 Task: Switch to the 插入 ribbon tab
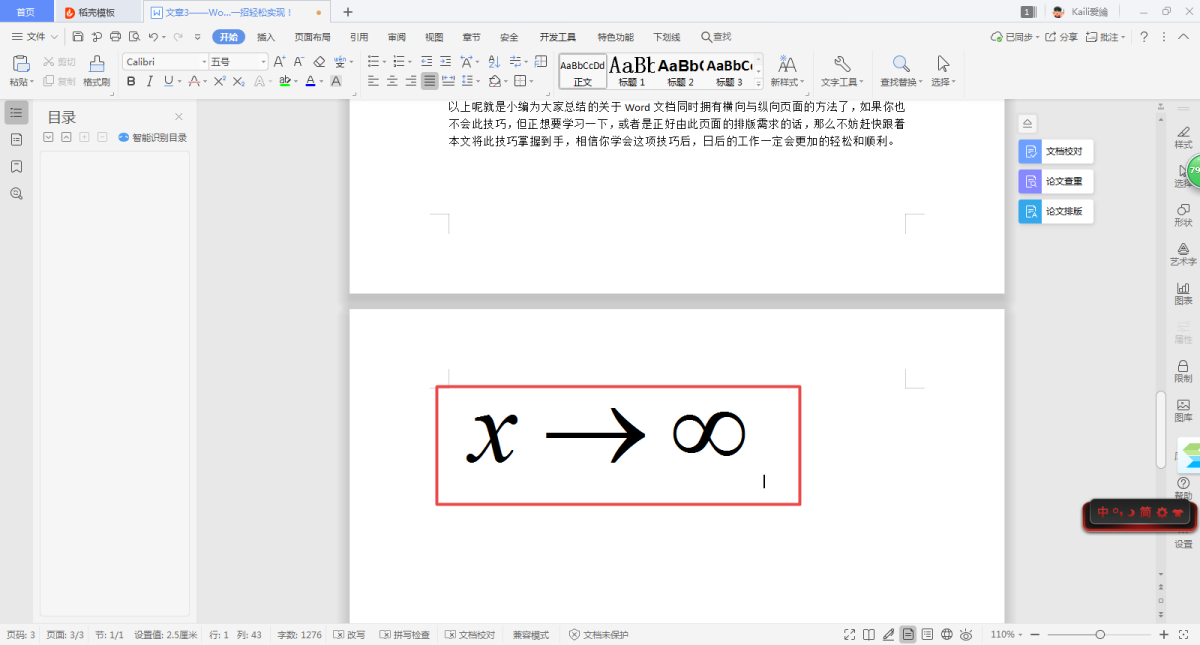point(266,37)
